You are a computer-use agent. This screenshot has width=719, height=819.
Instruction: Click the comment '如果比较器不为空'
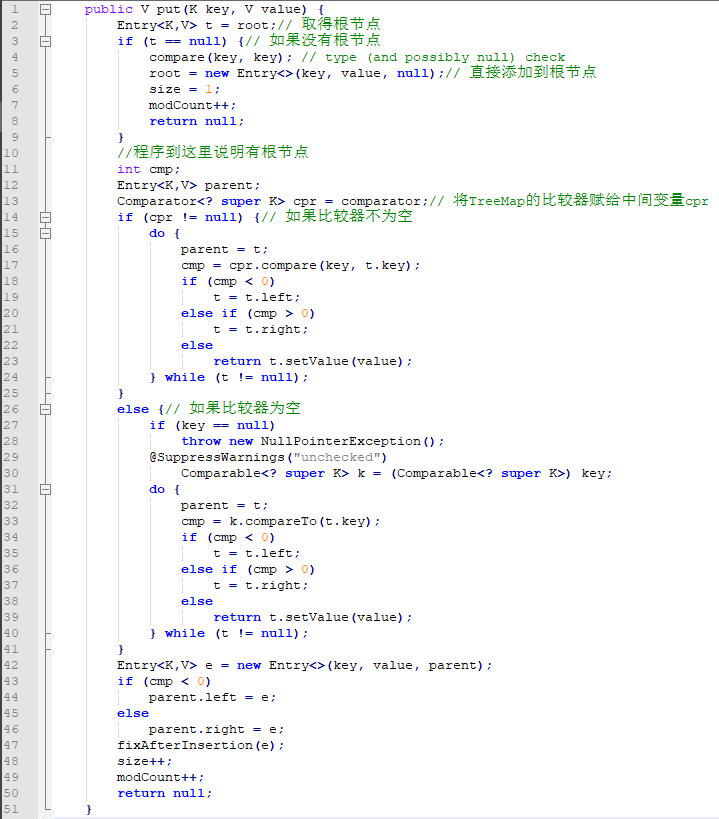349,216
